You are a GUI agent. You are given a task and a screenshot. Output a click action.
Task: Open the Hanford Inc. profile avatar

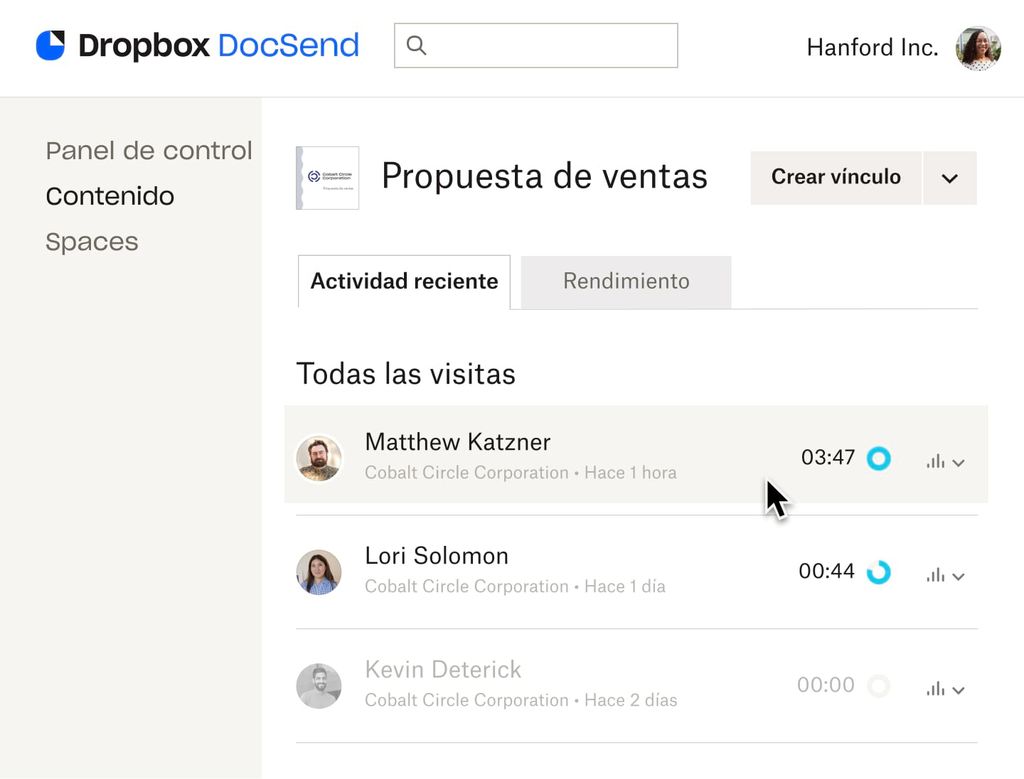pyautogui.click(x=977, y=47)
